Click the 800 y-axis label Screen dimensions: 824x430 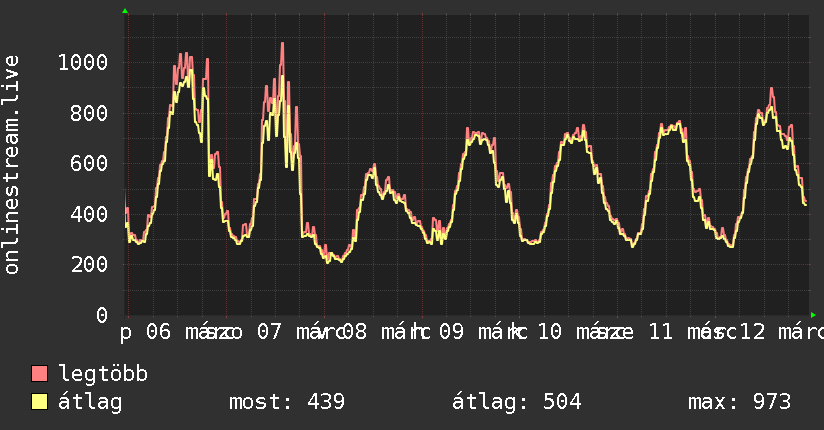tap(89, 114)
